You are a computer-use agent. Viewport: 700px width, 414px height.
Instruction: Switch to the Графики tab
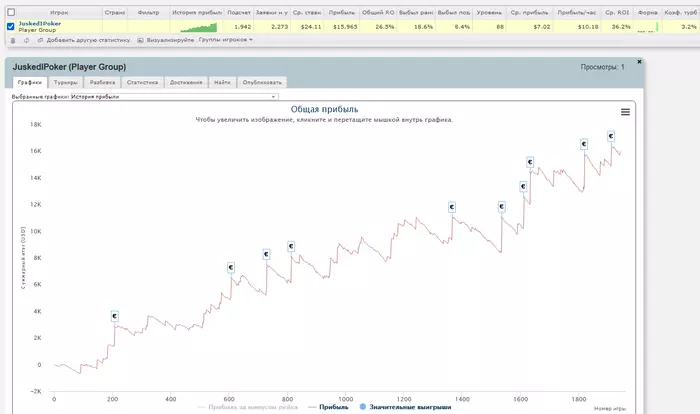coord(30,82)
